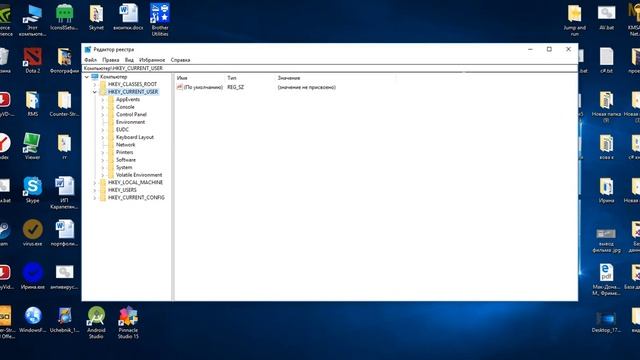
Task: Click the REG_SZ type cell
Action: pos(236,87)
